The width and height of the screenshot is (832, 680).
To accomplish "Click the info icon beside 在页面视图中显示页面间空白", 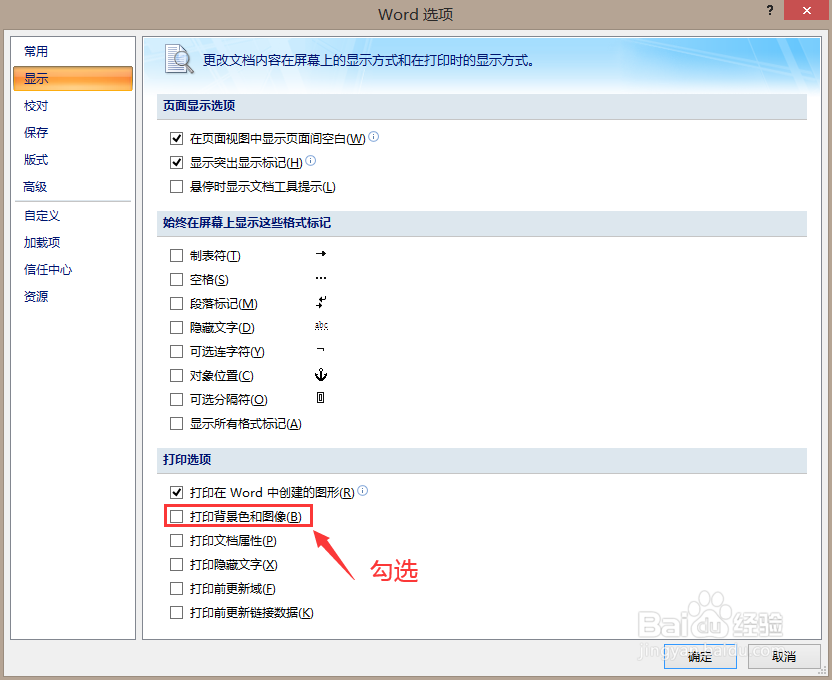I will click(x=374, y=137).
